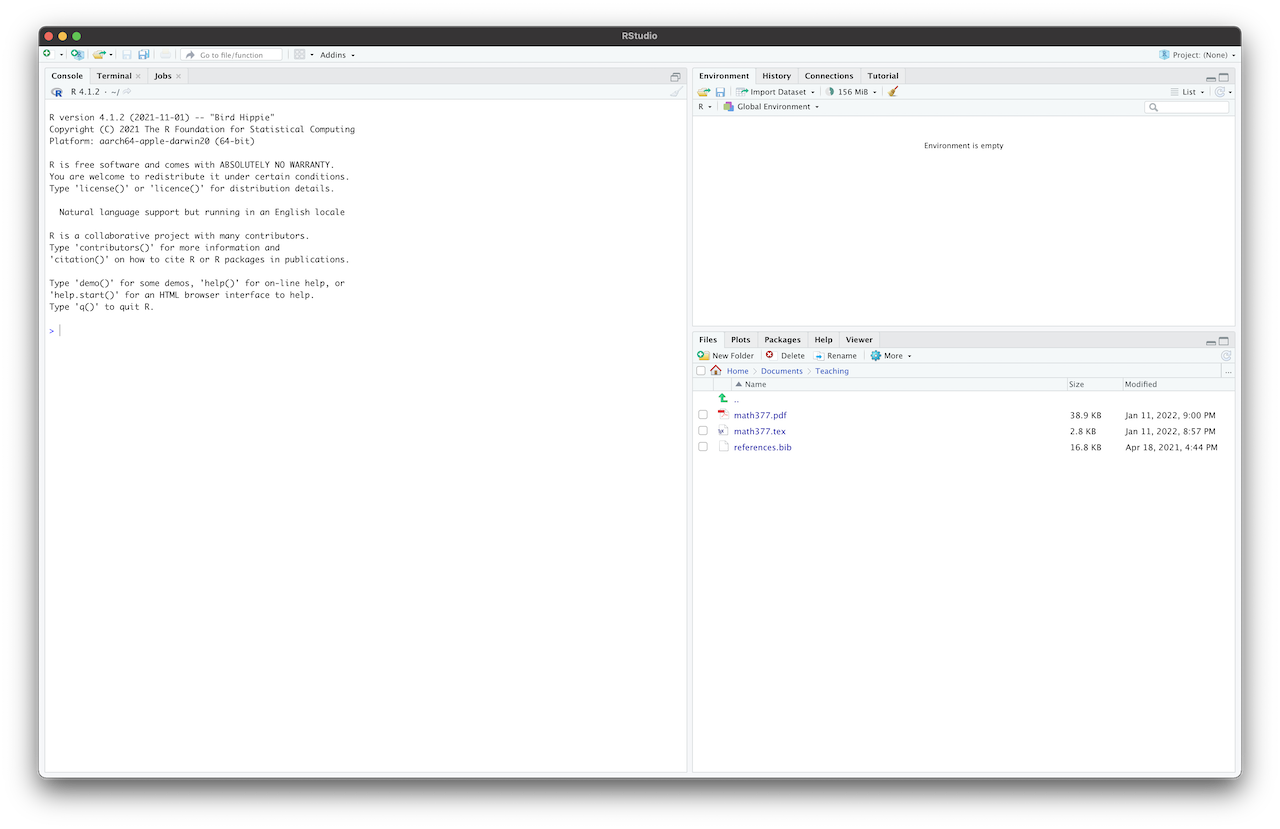Select the Packages tab
Screen dimensions: 1280x829
pyautogui.click(x=782, y=340)
